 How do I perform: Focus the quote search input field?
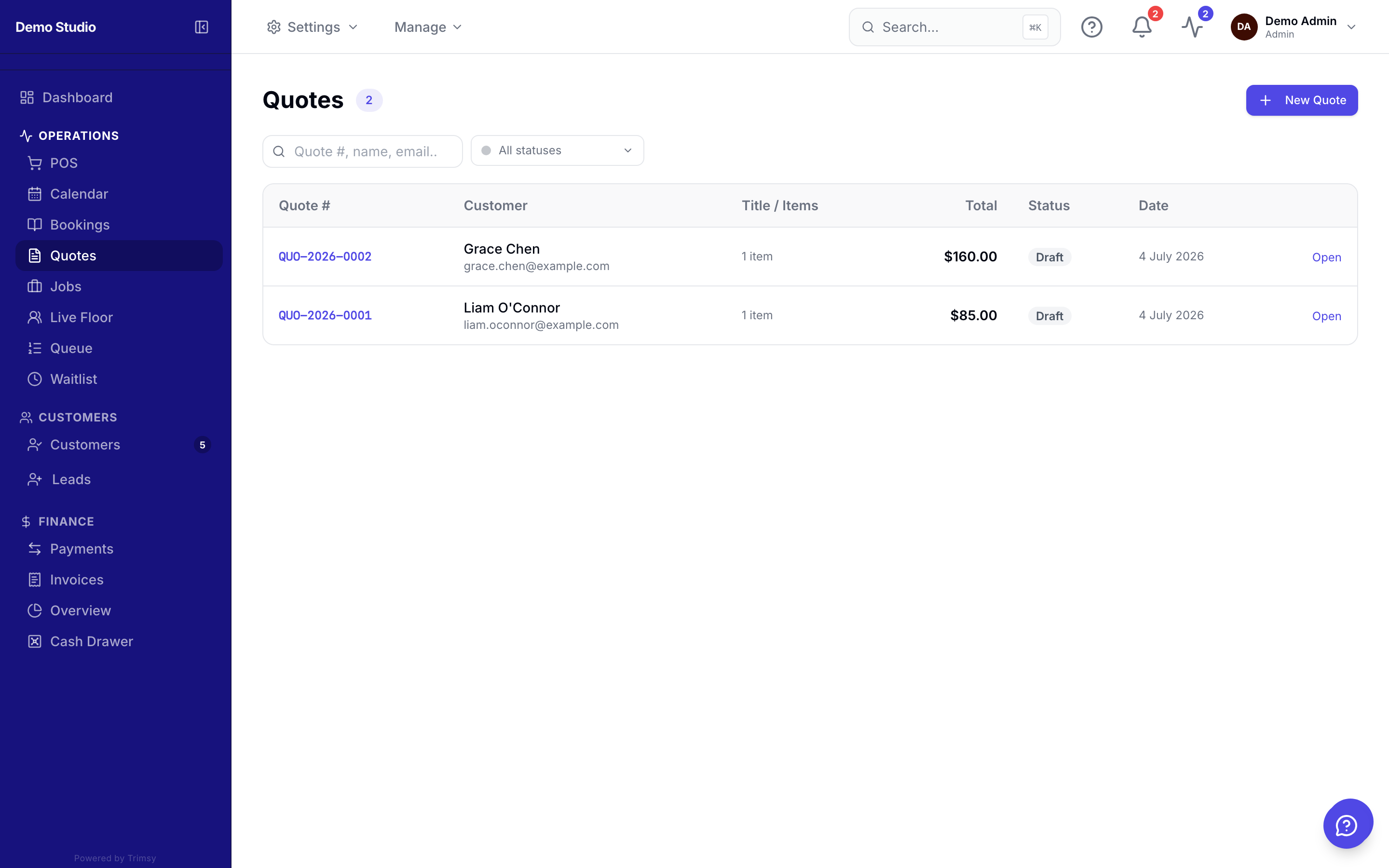point(363,151)
